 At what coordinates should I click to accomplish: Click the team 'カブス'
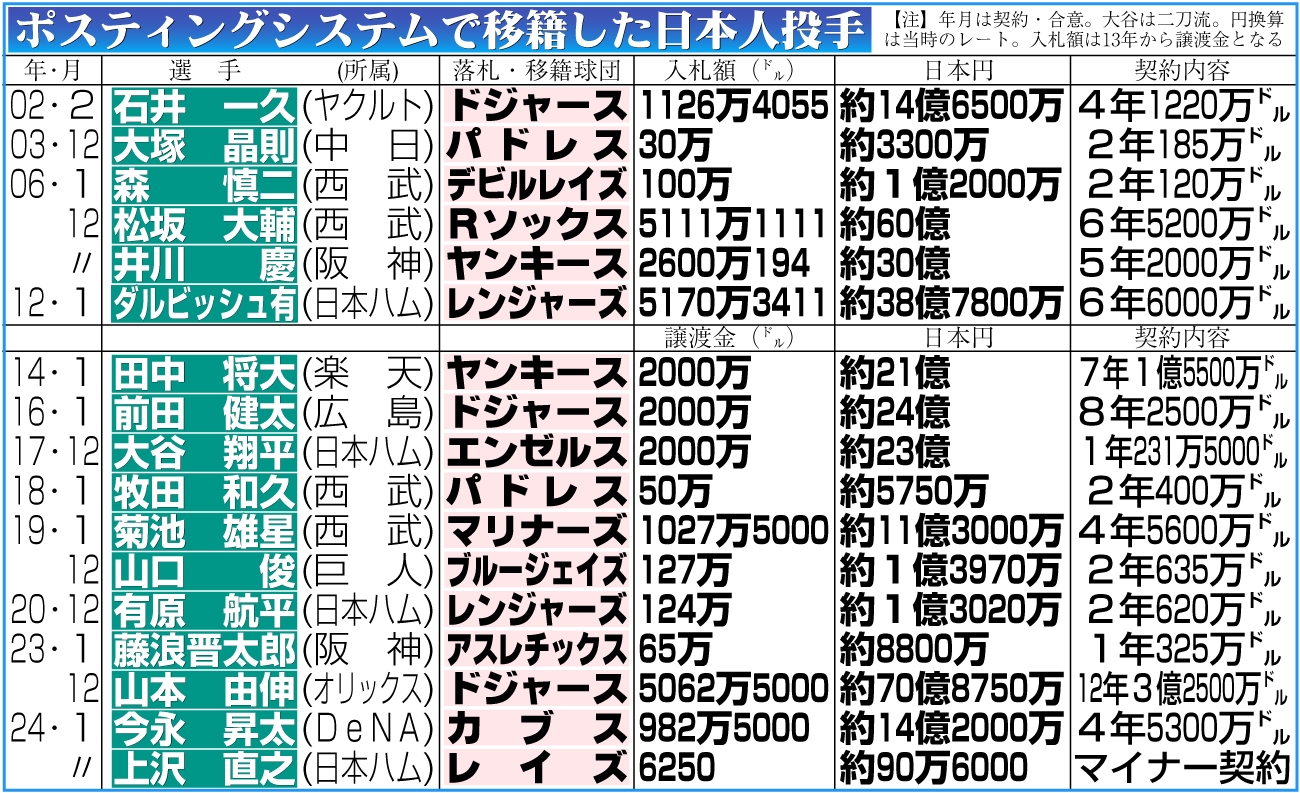pos(537,729)
